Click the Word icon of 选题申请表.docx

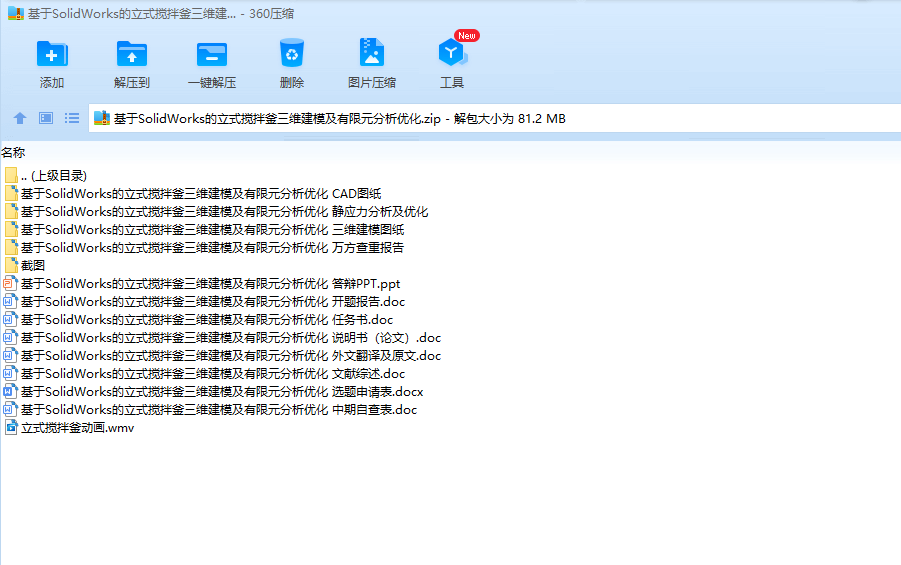(x=10, y=391)
